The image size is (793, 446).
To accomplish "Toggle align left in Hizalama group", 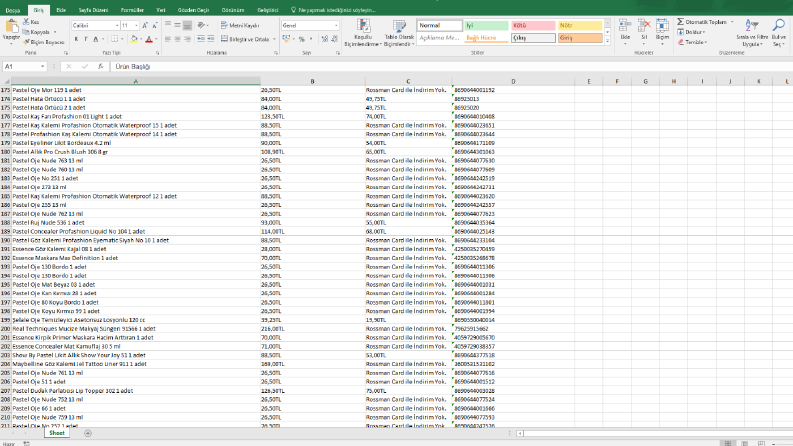I will [168, 39].
